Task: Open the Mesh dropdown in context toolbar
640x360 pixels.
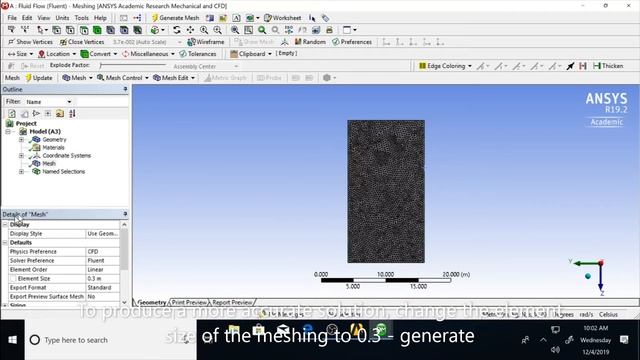Action: pos(78,78)
